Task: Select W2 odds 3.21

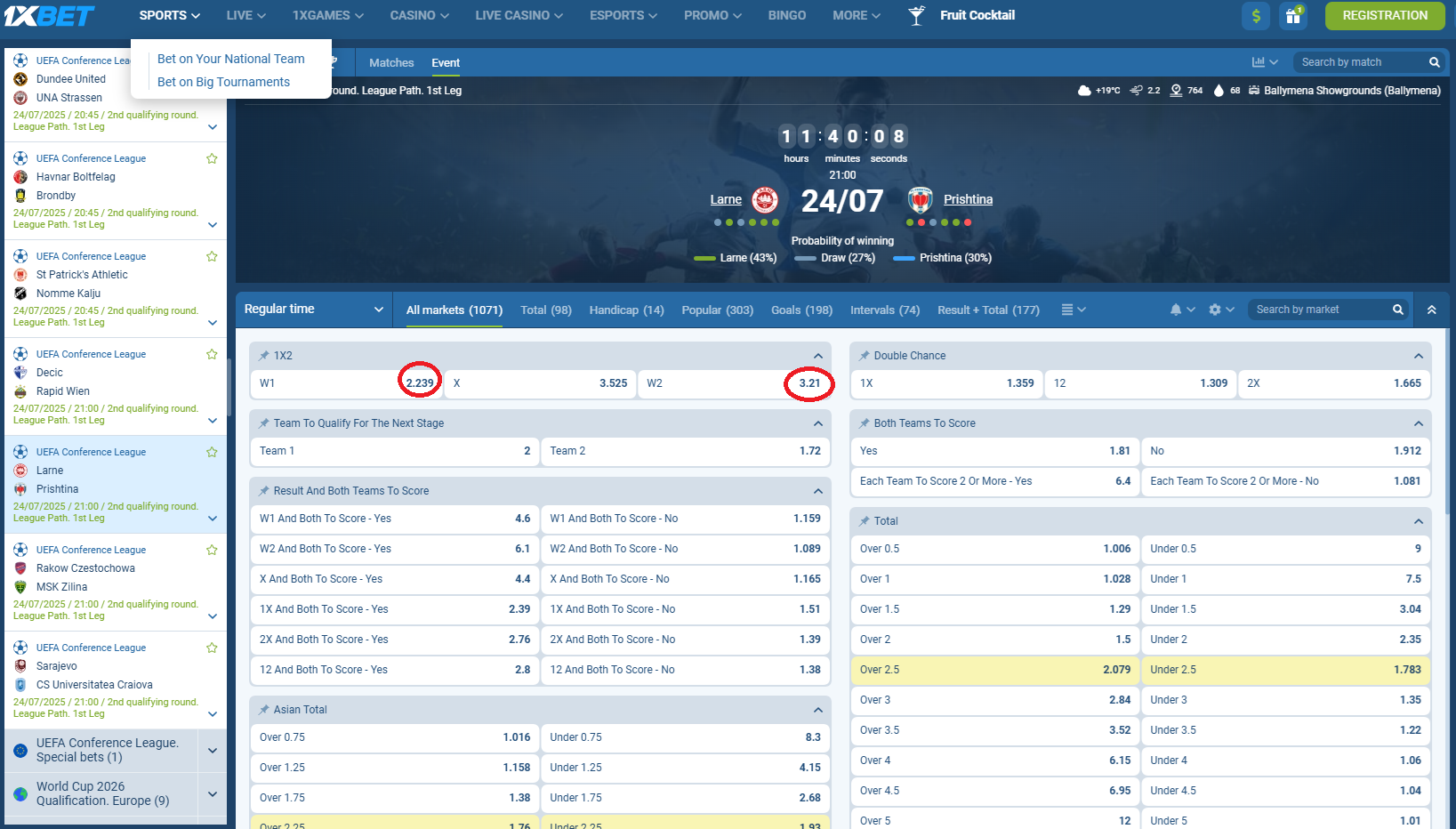Action: tap(734, 383)
